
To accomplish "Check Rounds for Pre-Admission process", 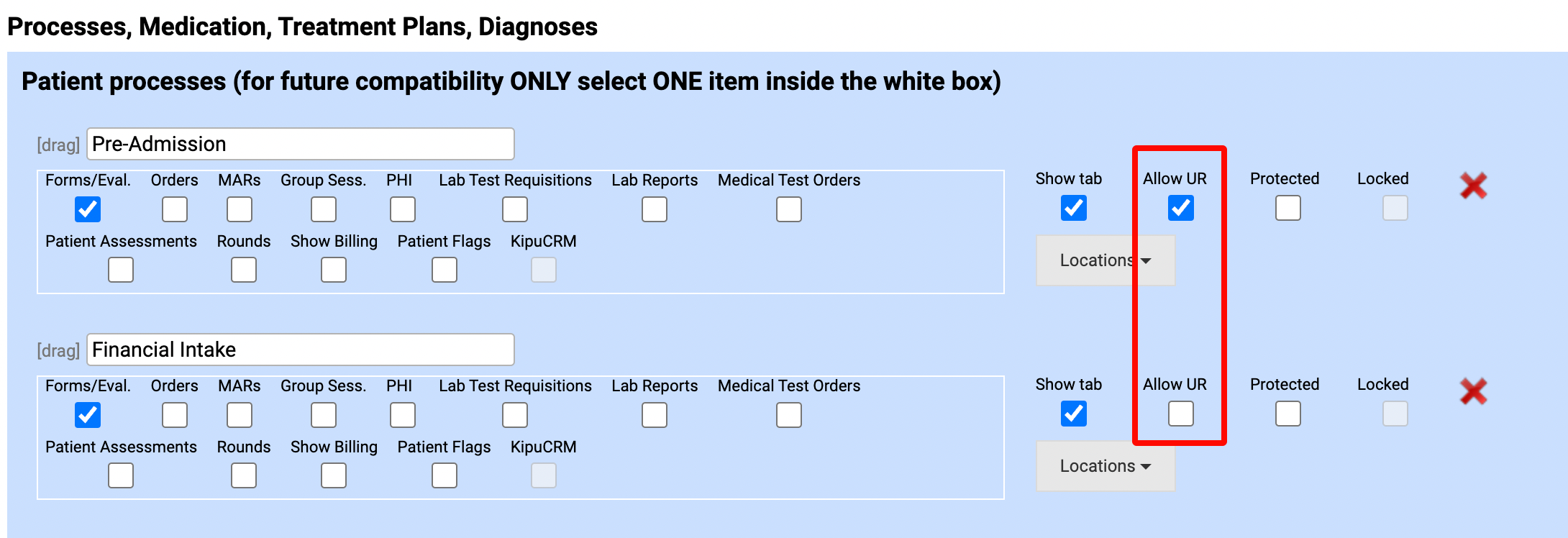I will [243, 270].
